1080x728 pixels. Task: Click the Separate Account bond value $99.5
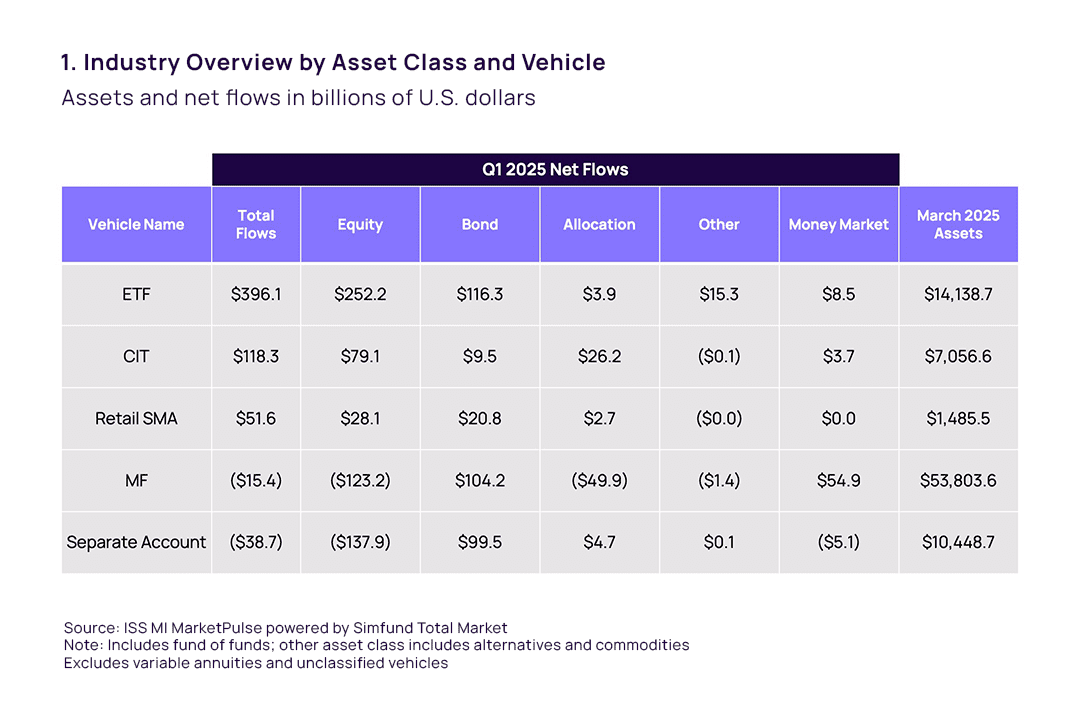click(480, 543)
